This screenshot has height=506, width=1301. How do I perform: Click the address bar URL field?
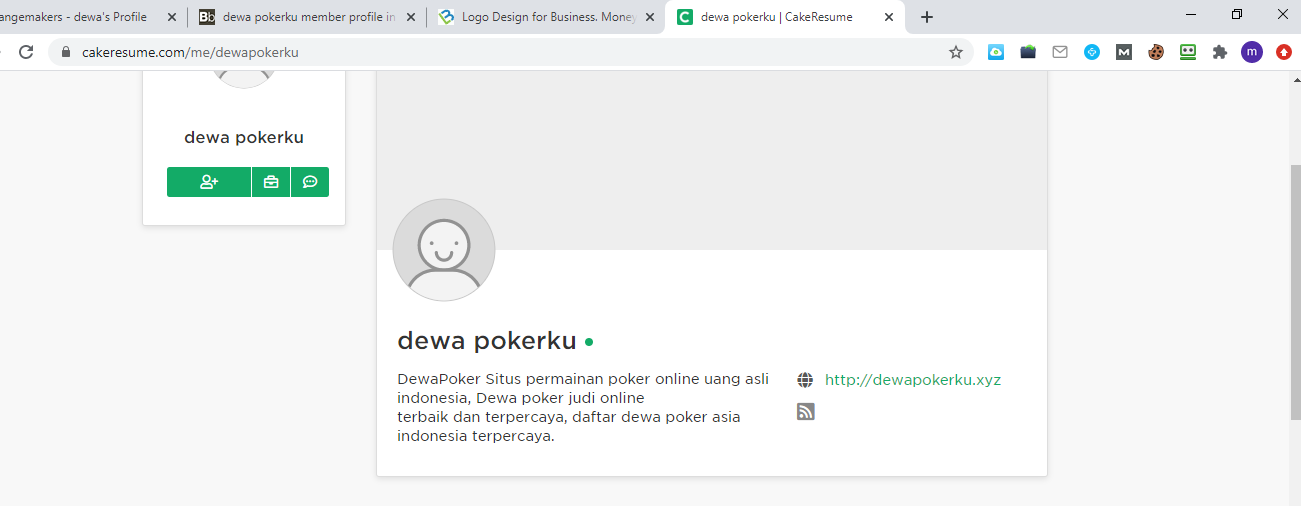pyautogui.click(x=500, y=52)
